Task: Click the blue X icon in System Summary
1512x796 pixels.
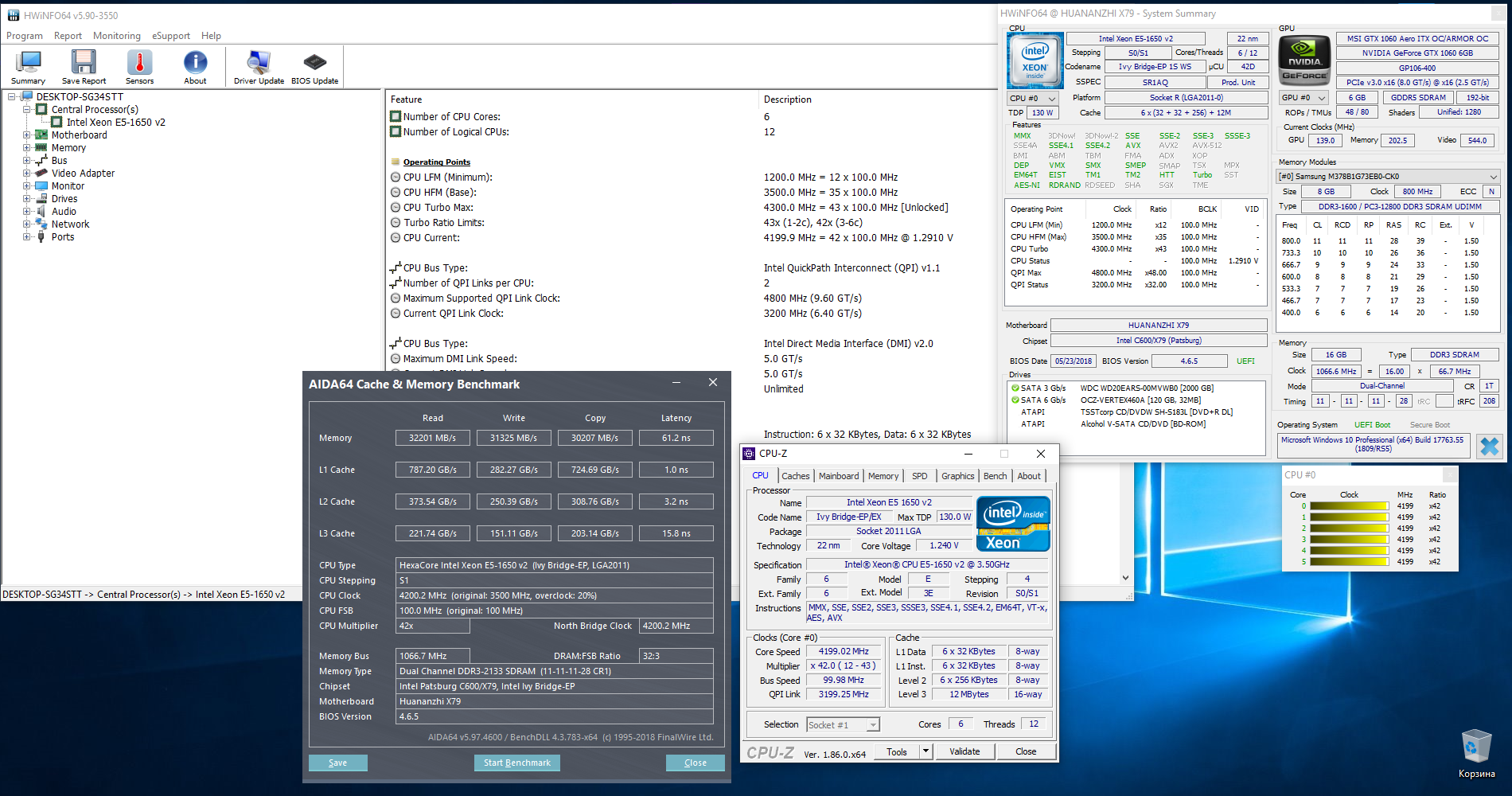Action: pos(1489,447)
